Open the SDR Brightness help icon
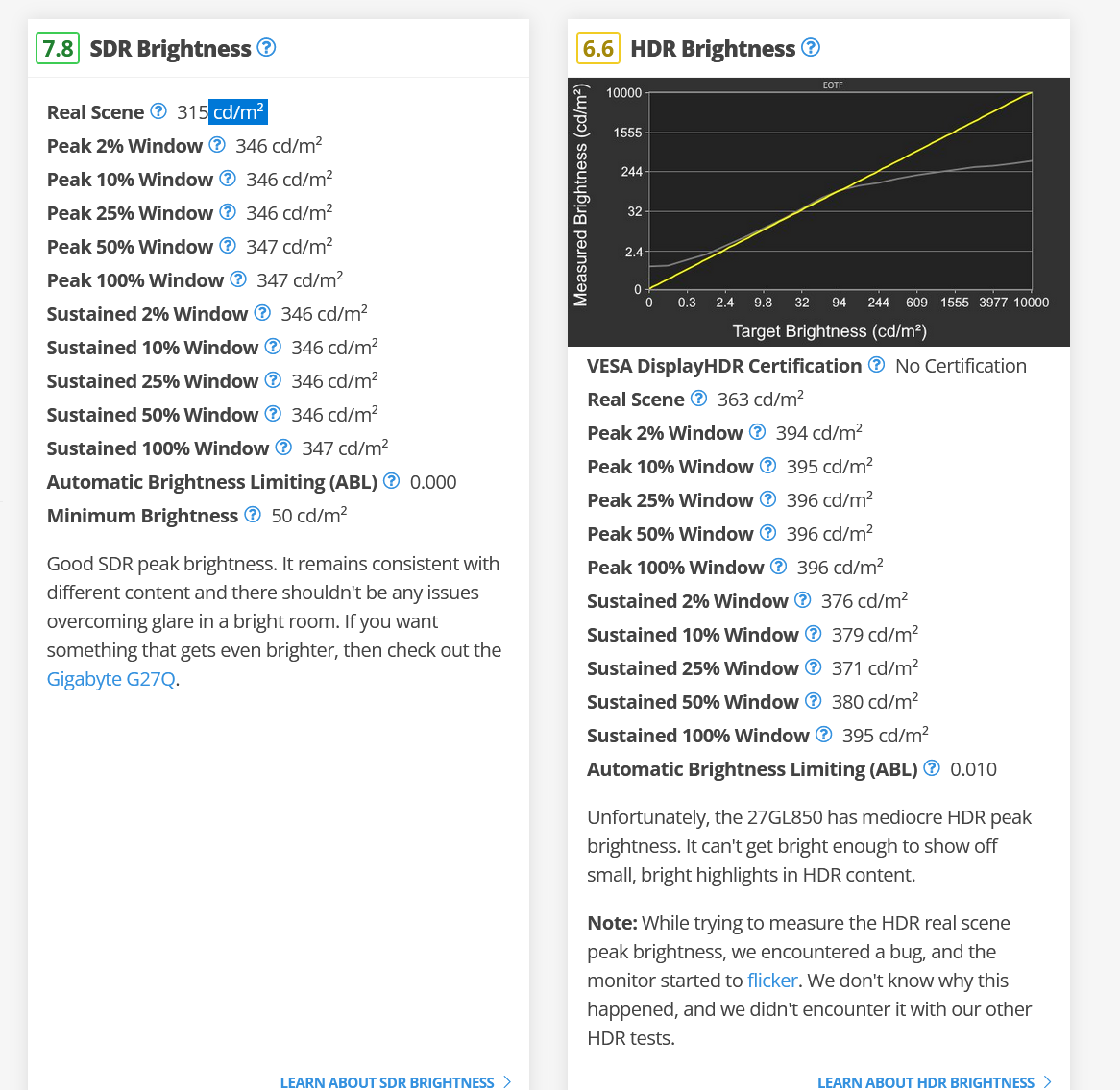Screen dimensions: 1120x1090 point(266,48)
